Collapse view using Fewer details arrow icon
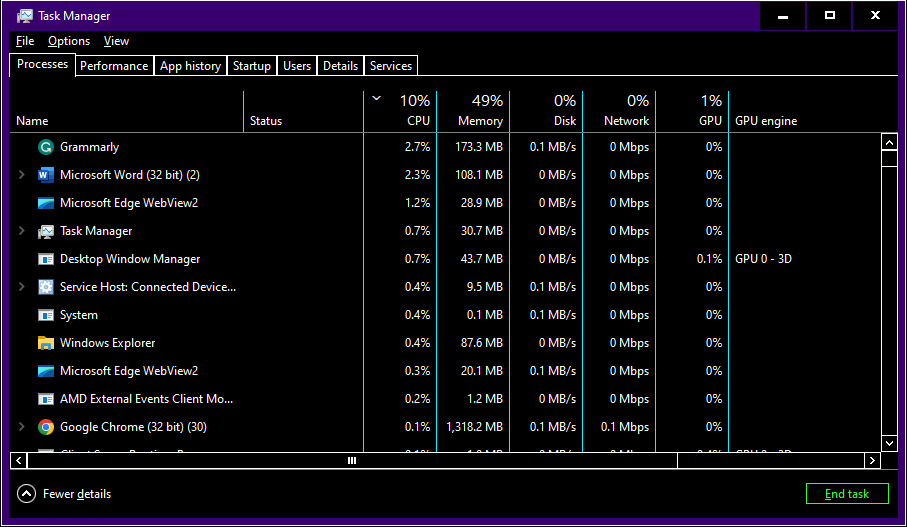The width and height of the screenshot is (907, 527). pyautogui.click(x=27, y=494)
